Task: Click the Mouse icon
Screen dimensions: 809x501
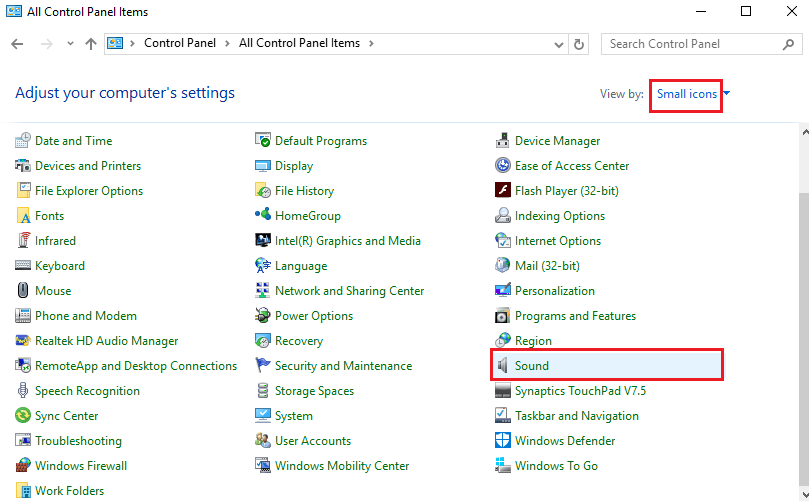Action: point(23,290)
